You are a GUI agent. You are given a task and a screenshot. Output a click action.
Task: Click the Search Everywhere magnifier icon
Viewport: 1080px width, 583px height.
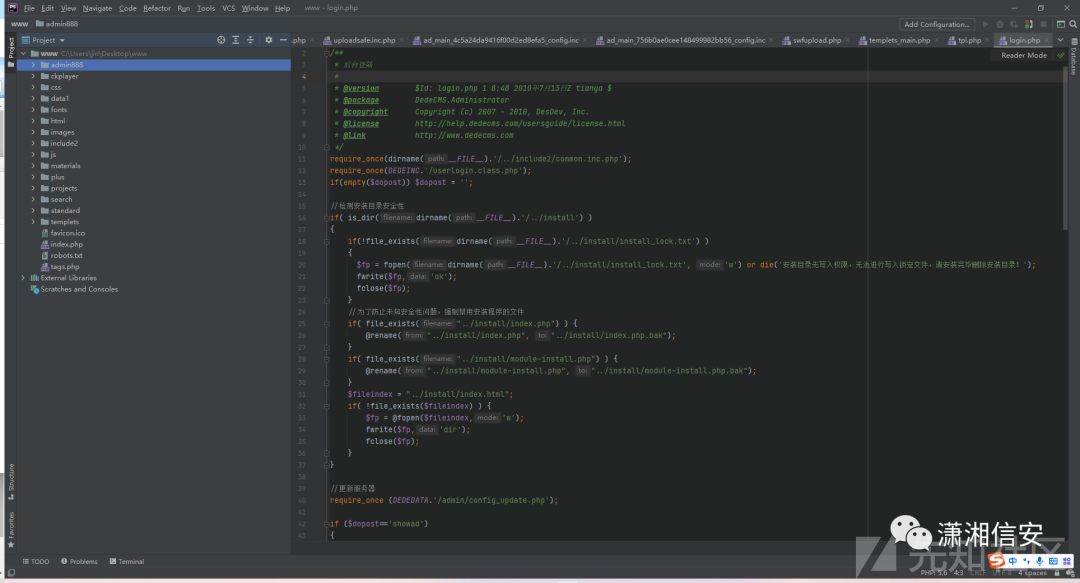click(x=1072, y=24)
